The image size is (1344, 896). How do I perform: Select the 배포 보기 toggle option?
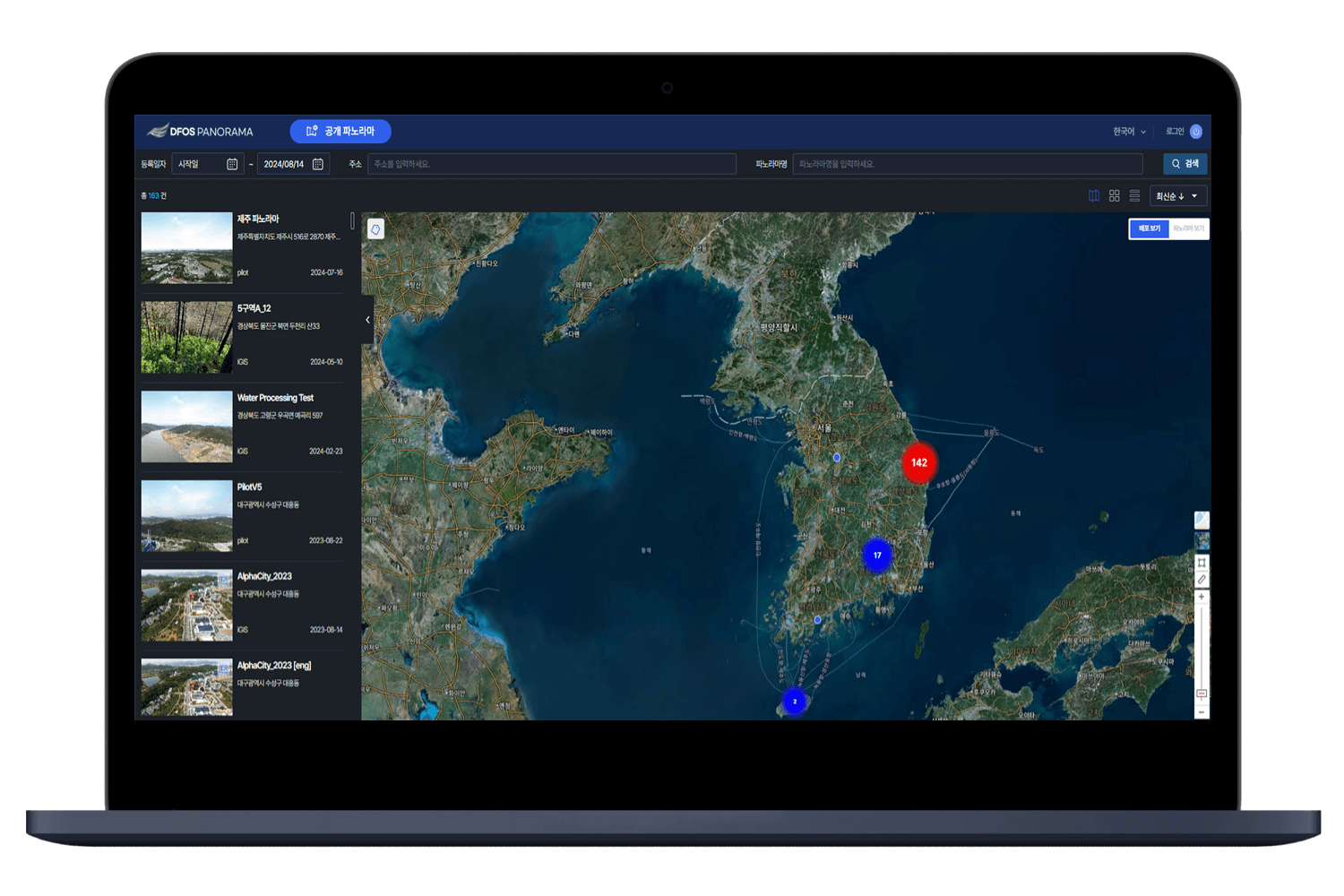(1150, 228)
